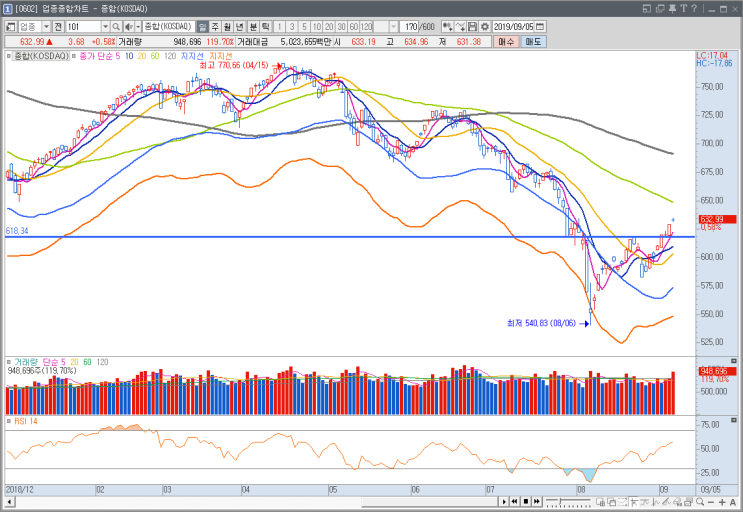743x512 pixels.
Task: Click the pin window icon in title bar
Action: 672,9
